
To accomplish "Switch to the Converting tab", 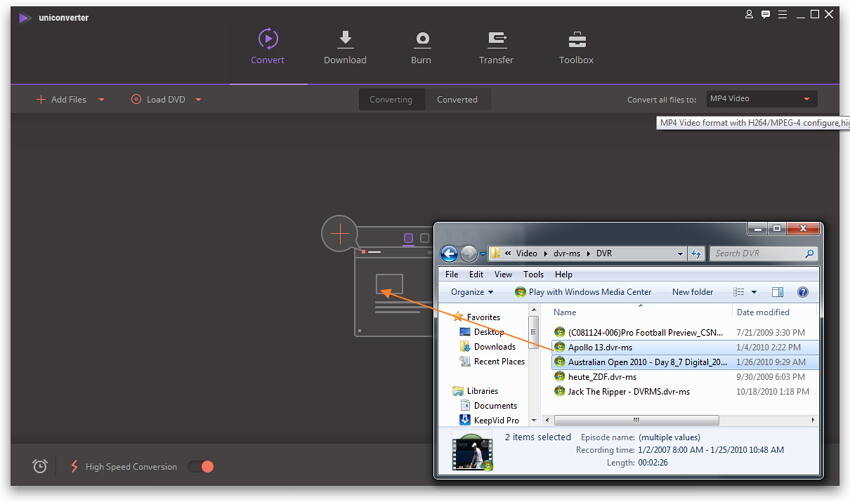I will coord(391,100).
